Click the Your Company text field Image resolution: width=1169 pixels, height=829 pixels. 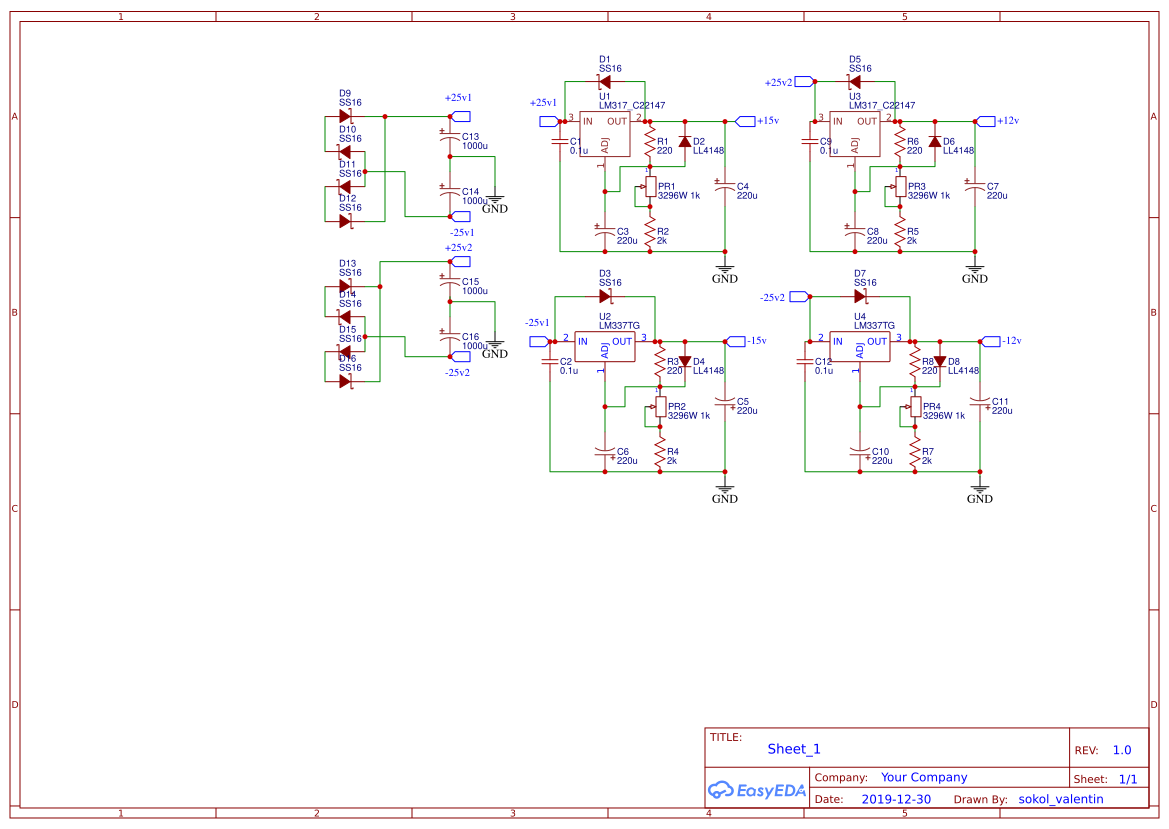point(923,777)
